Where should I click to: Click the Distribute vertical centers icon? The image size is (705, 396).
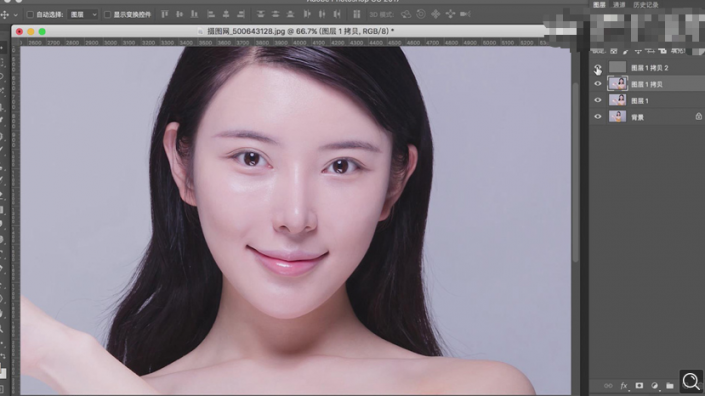(x=275, y=14)
